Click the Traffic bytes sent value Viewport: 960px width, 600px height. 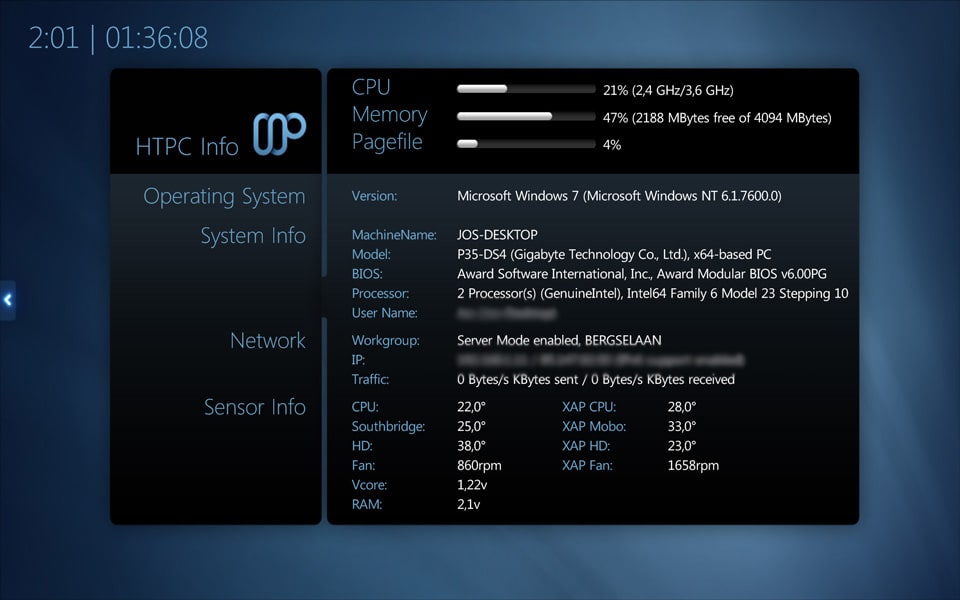595,380
